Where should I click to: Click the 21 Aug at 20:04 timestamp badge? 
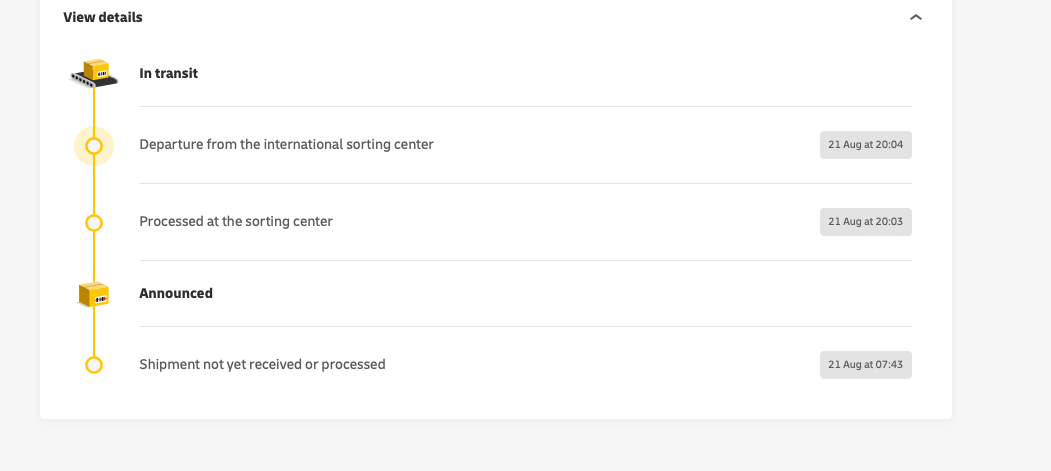[x=865, y=145]
